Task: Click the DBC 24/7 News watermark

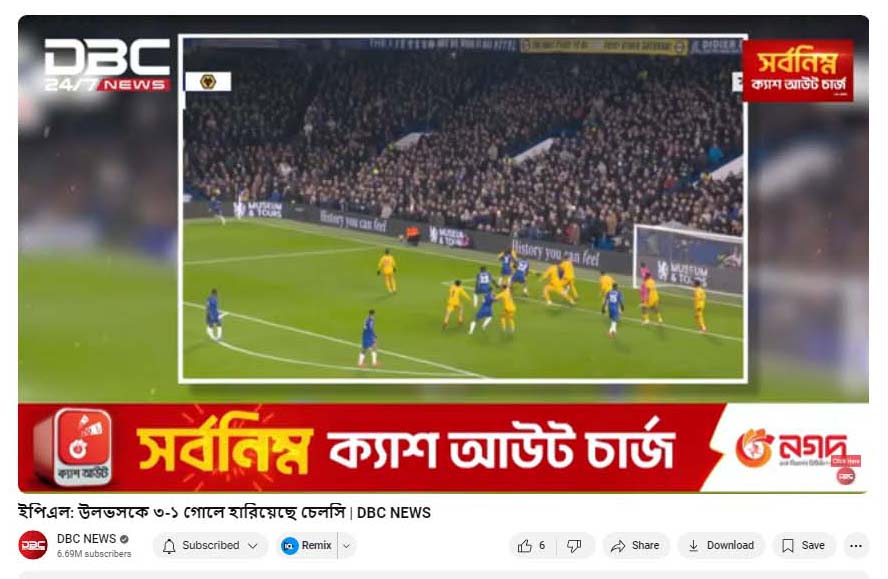Action: [107, 65]
